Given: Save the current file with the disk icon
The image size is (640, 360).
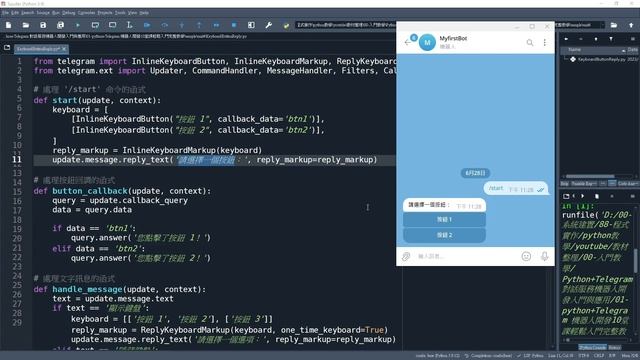Looking at the screenshot, I should pos(43,25).
